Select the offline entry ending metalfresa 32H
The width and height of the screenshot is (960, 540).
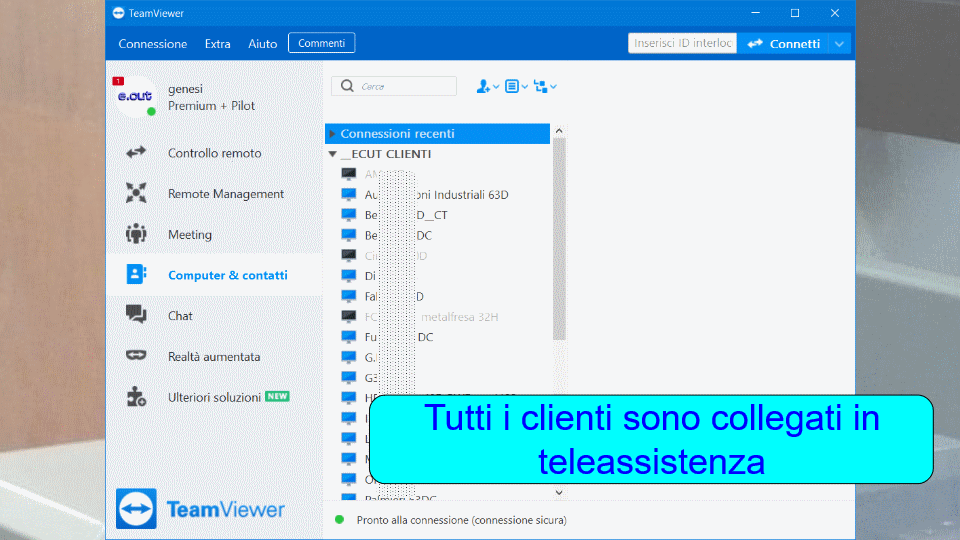click(438, 317)
